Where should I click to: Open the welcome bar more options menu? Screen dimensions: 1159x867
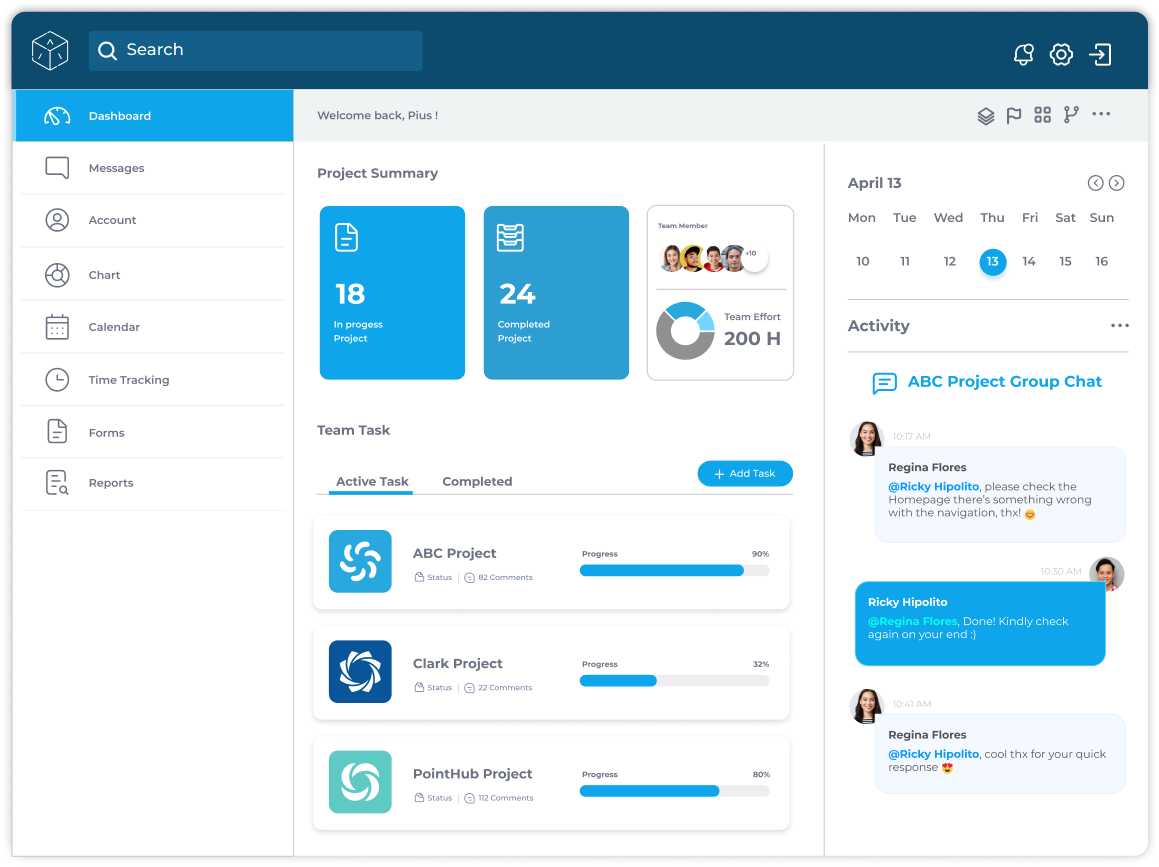(x=1101, y=114)
